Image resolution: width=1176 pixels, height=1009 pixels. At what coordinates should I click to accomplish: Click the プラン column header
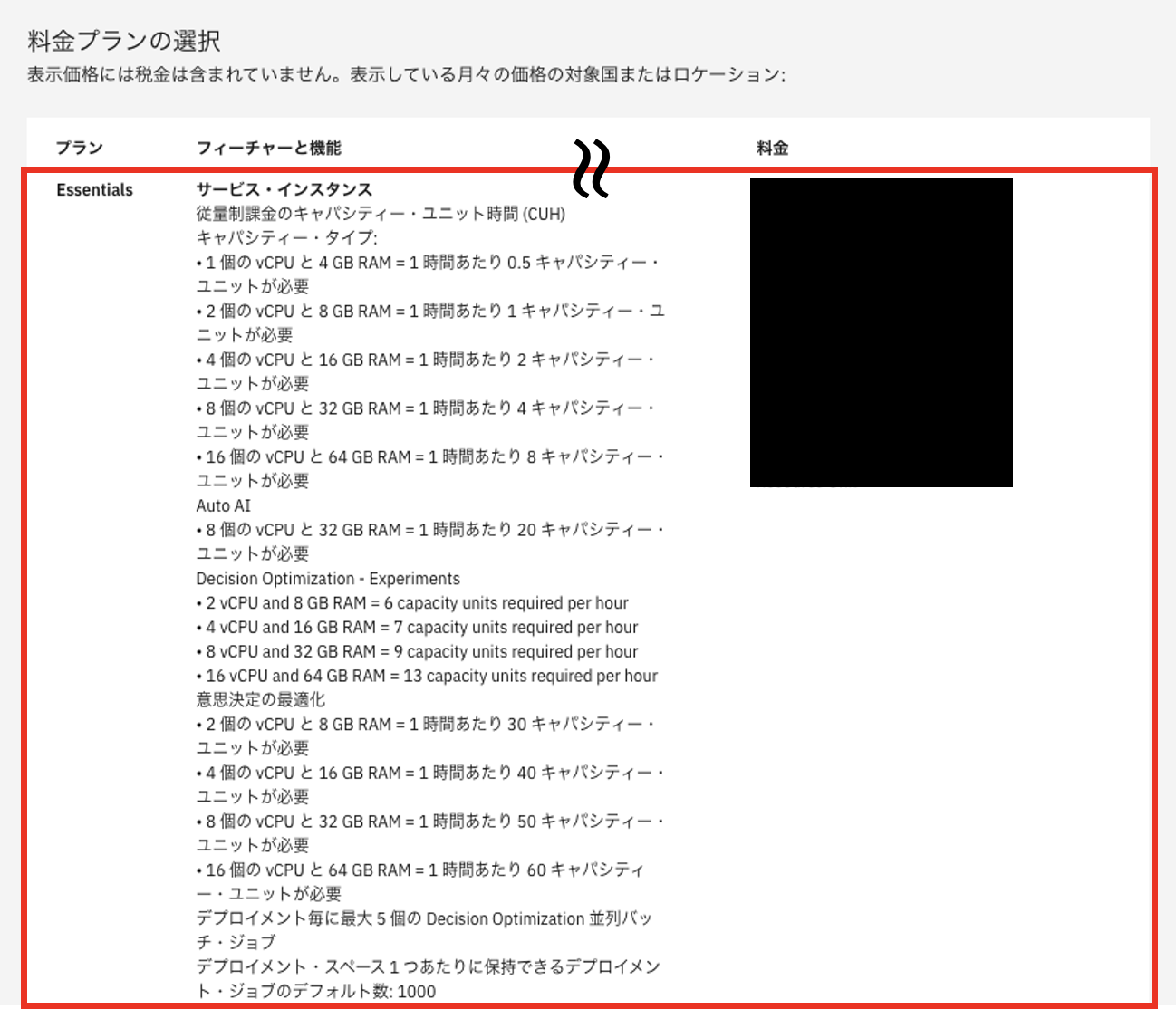[x=80, y=148]
